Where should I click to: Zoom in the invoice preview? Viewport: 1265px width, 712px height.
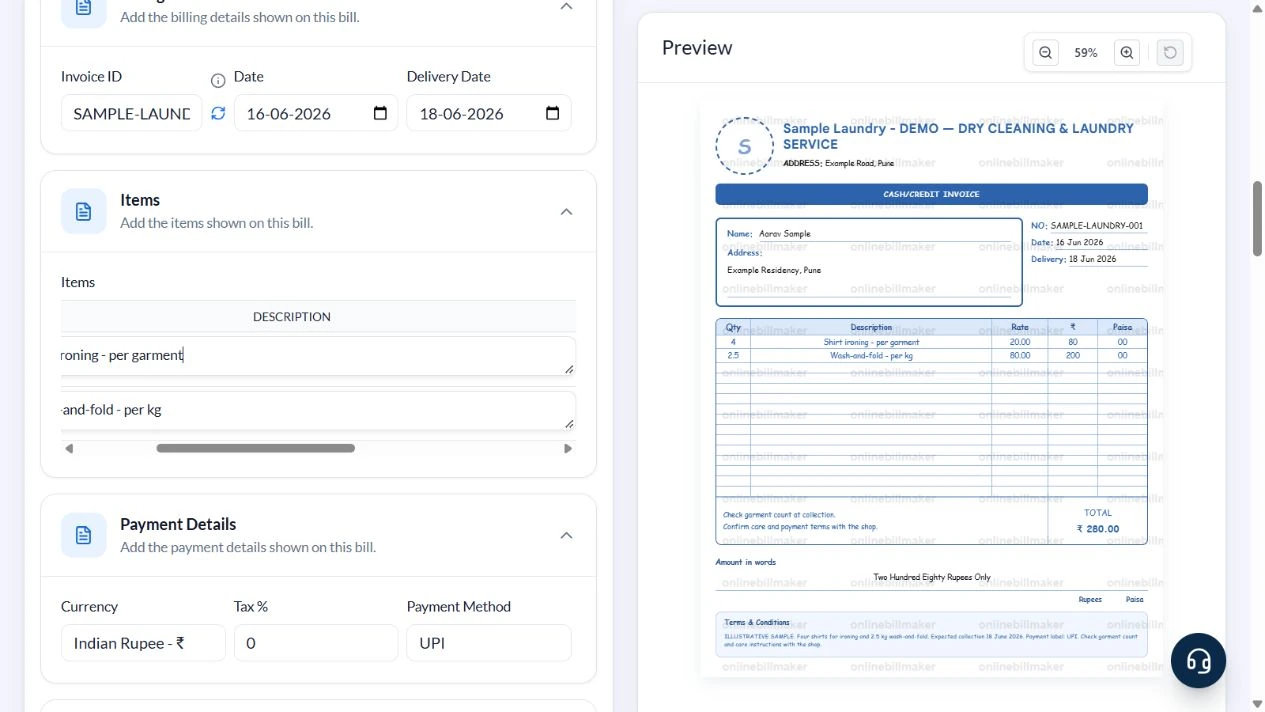[1127, 53]
